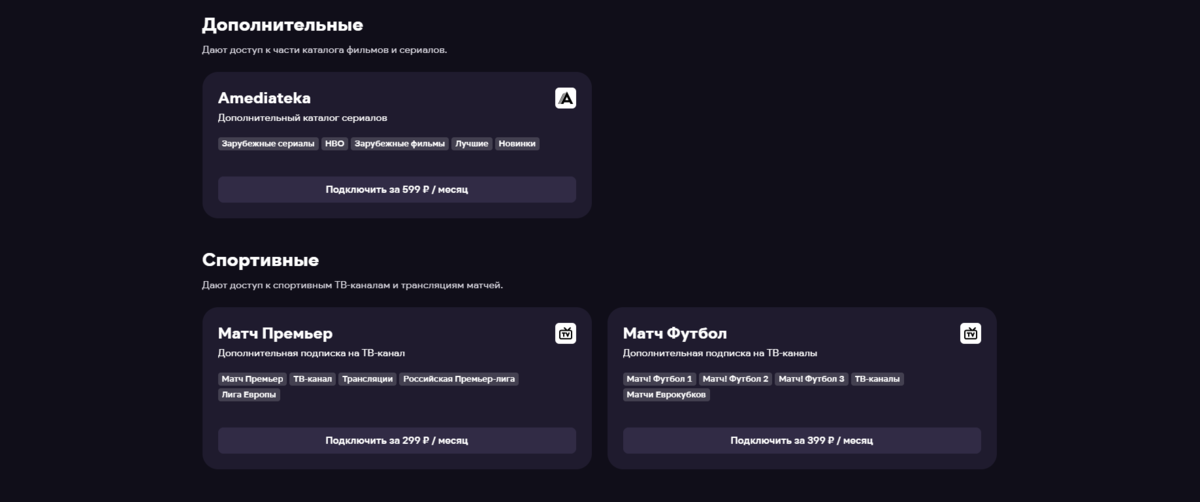
Task: Open the Матч Премьер card title
Action: (x=275, y=333)
